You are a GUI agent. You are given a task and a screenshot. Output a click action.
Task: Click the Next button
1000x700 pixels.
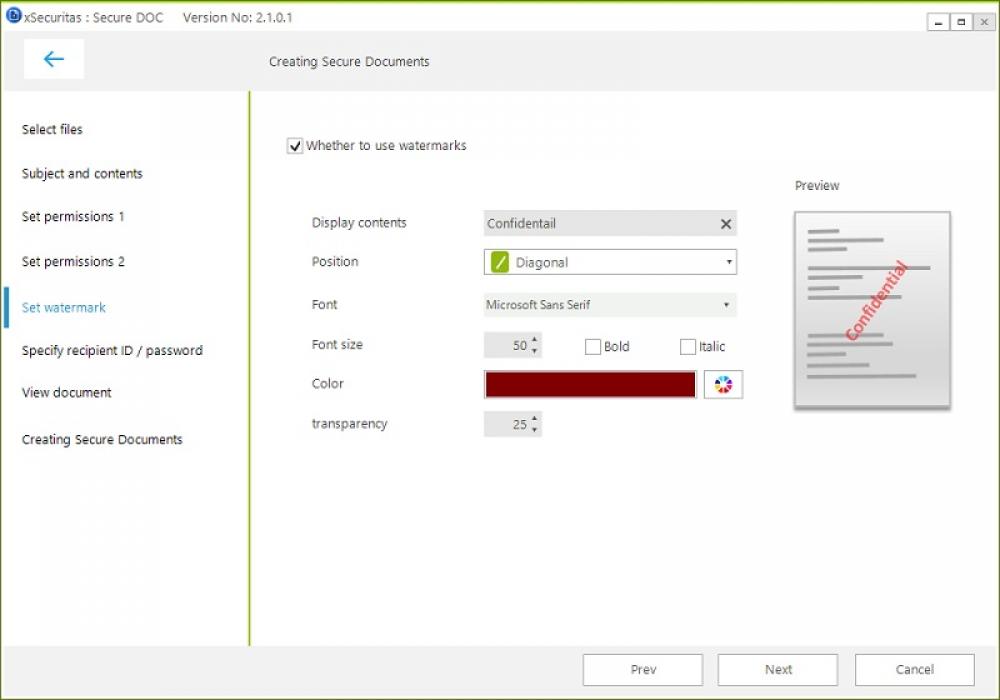[778, 669]
